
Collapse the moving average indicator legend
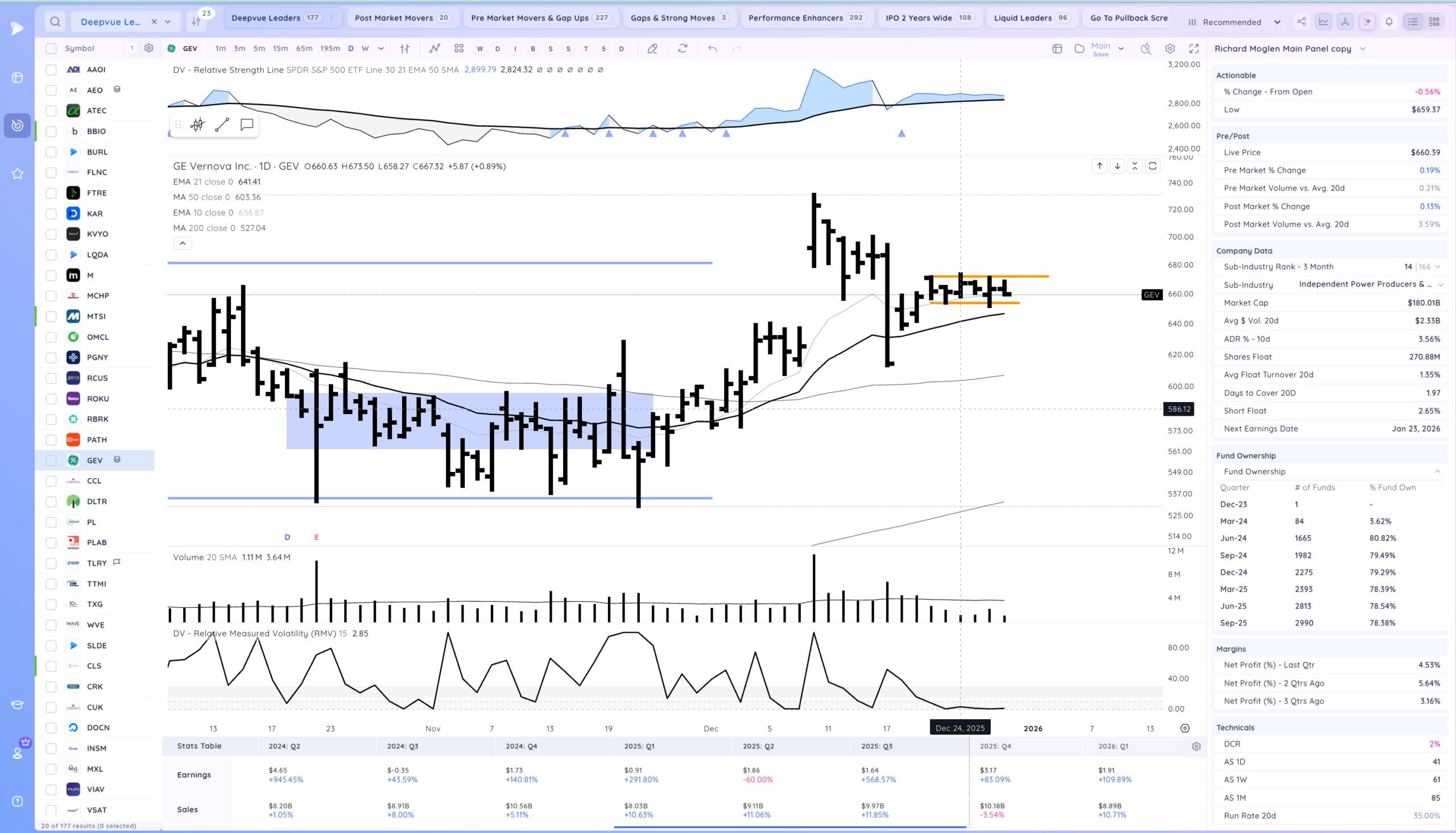click(183, 243)
